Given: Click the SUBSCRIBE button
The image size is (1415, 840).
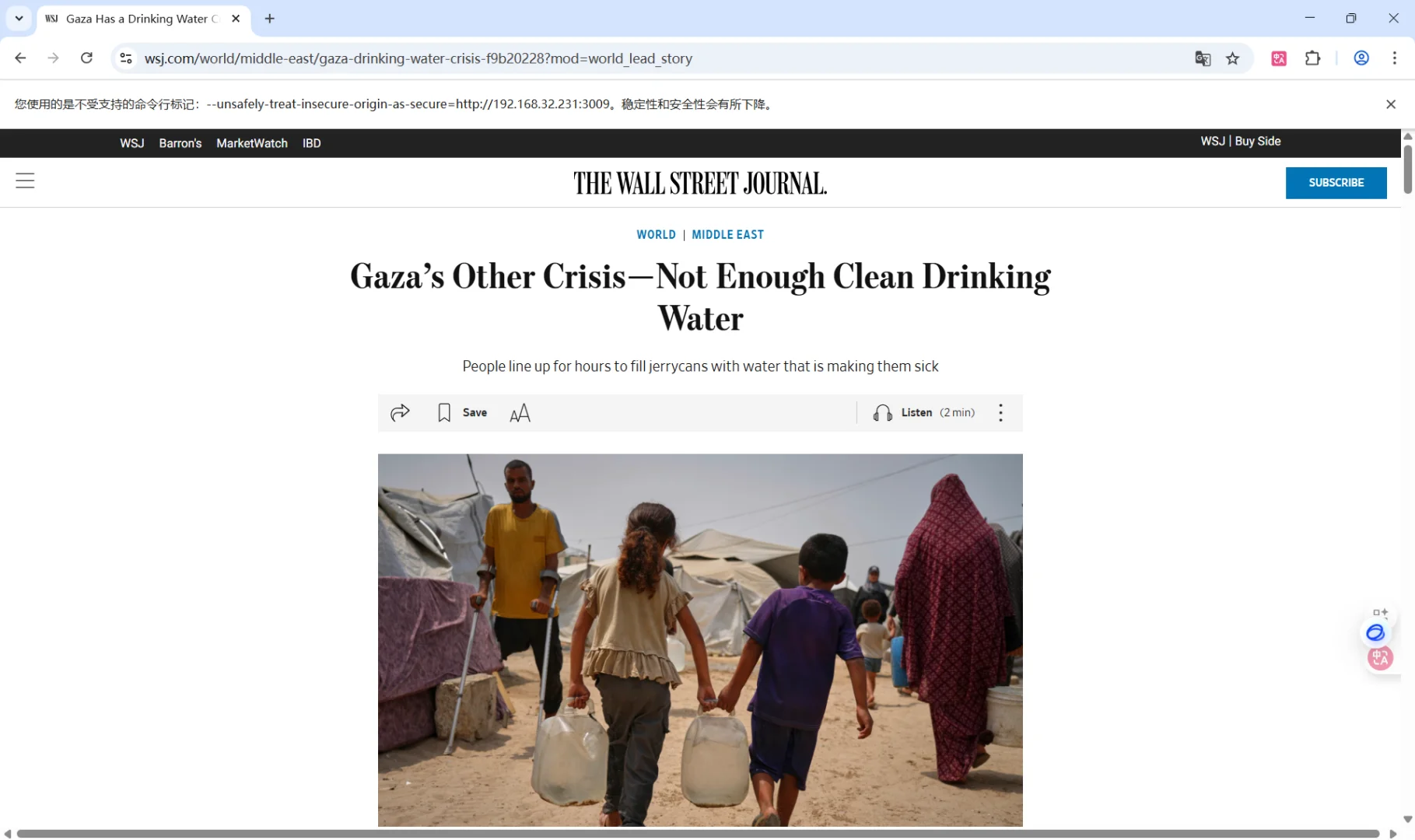Looking at the screenshot, I should point(1336,183).
